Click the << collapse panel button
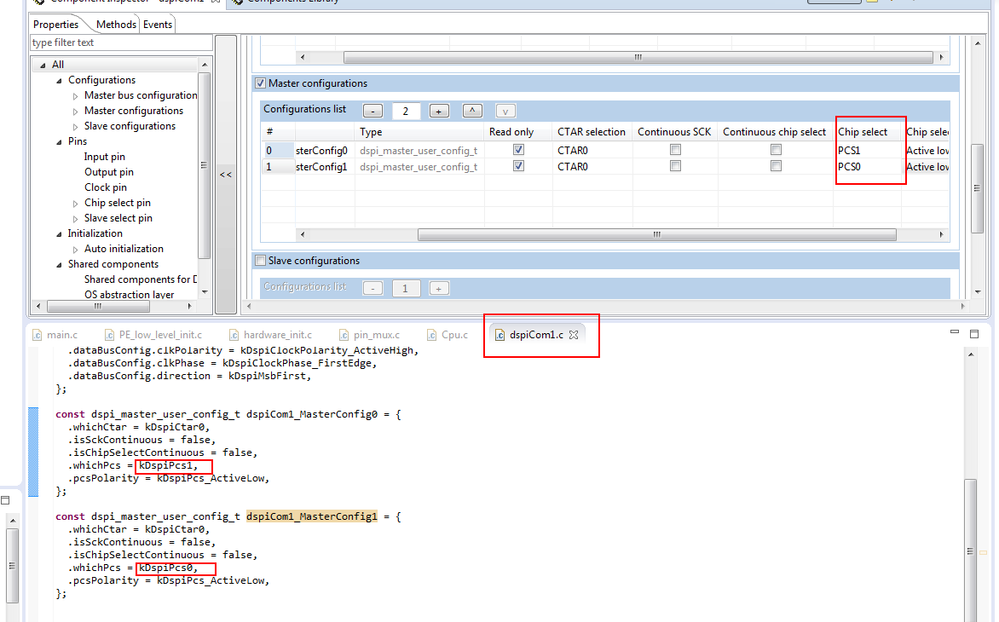Image resolution: width=999 pixels, height=622 pixels. point(226,174)
